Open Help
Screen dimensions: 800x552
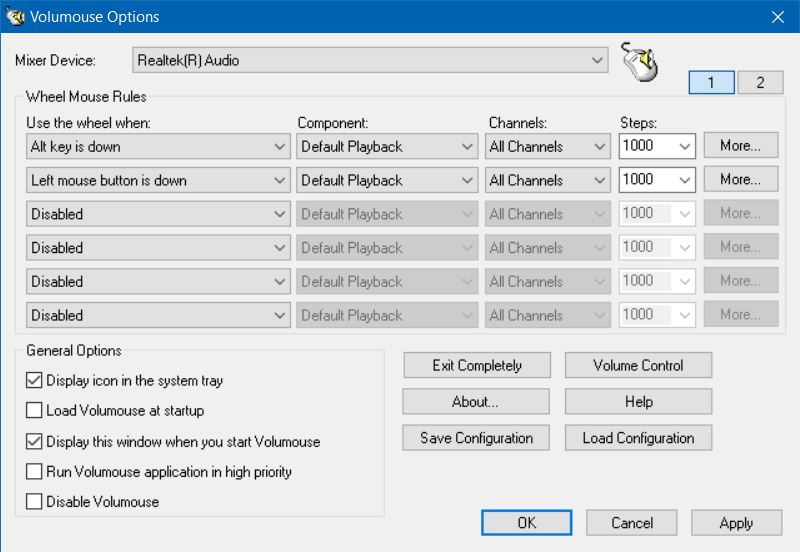638,402
